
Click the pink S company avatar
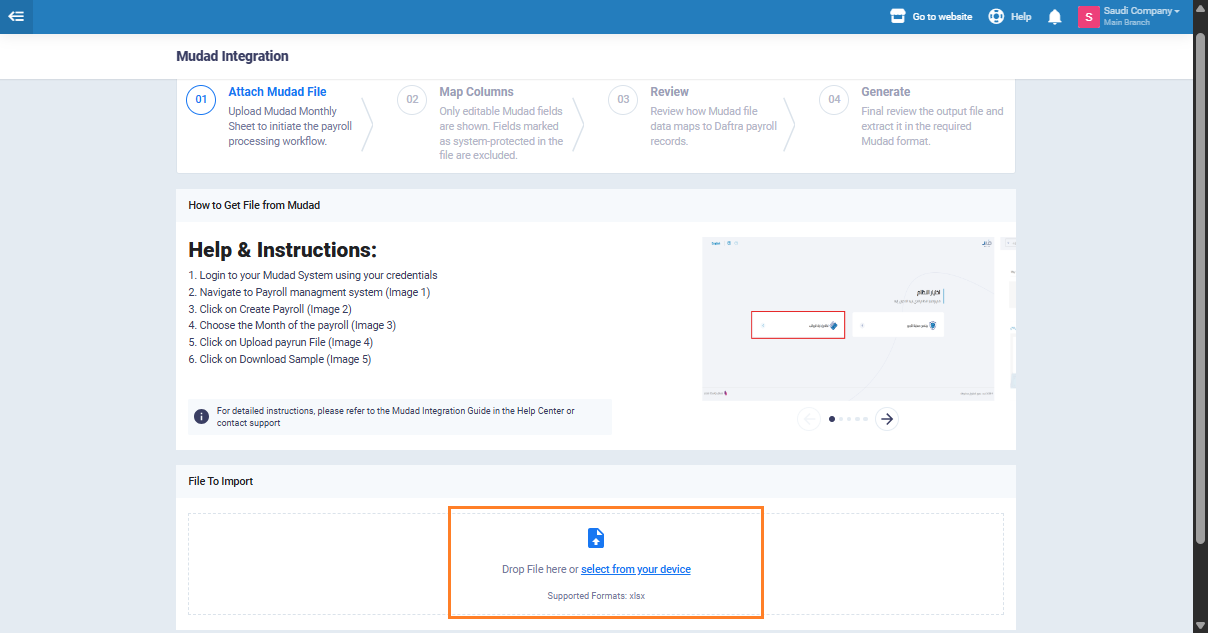click(x=1088, y=17)
